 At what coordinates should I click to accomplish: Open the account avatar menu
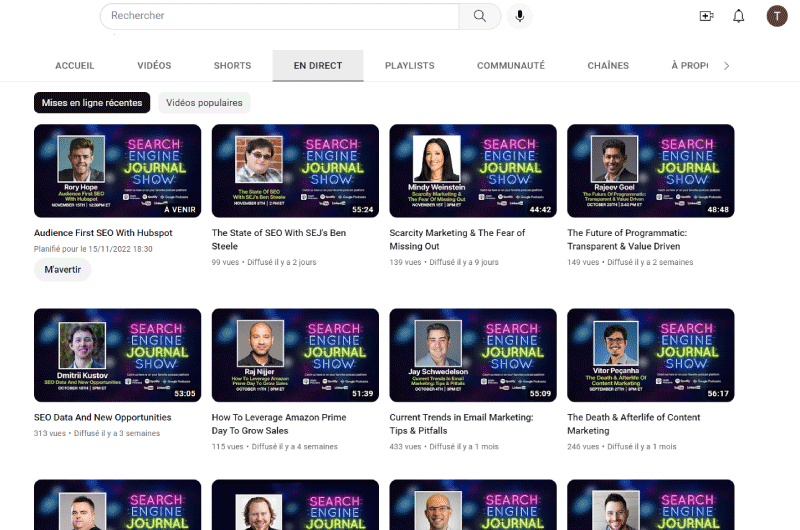(x=777, y=16)
